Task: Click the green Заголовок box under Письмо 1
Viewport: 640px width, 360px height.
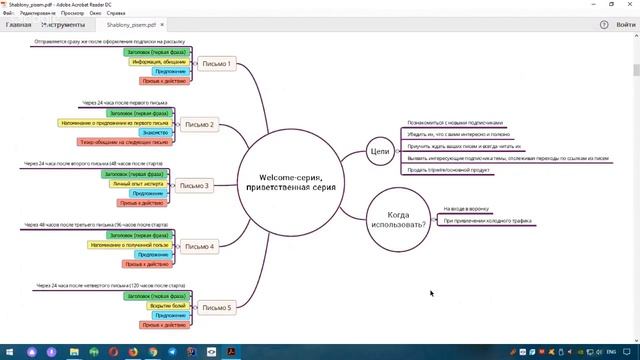Action: pos(156,52)
